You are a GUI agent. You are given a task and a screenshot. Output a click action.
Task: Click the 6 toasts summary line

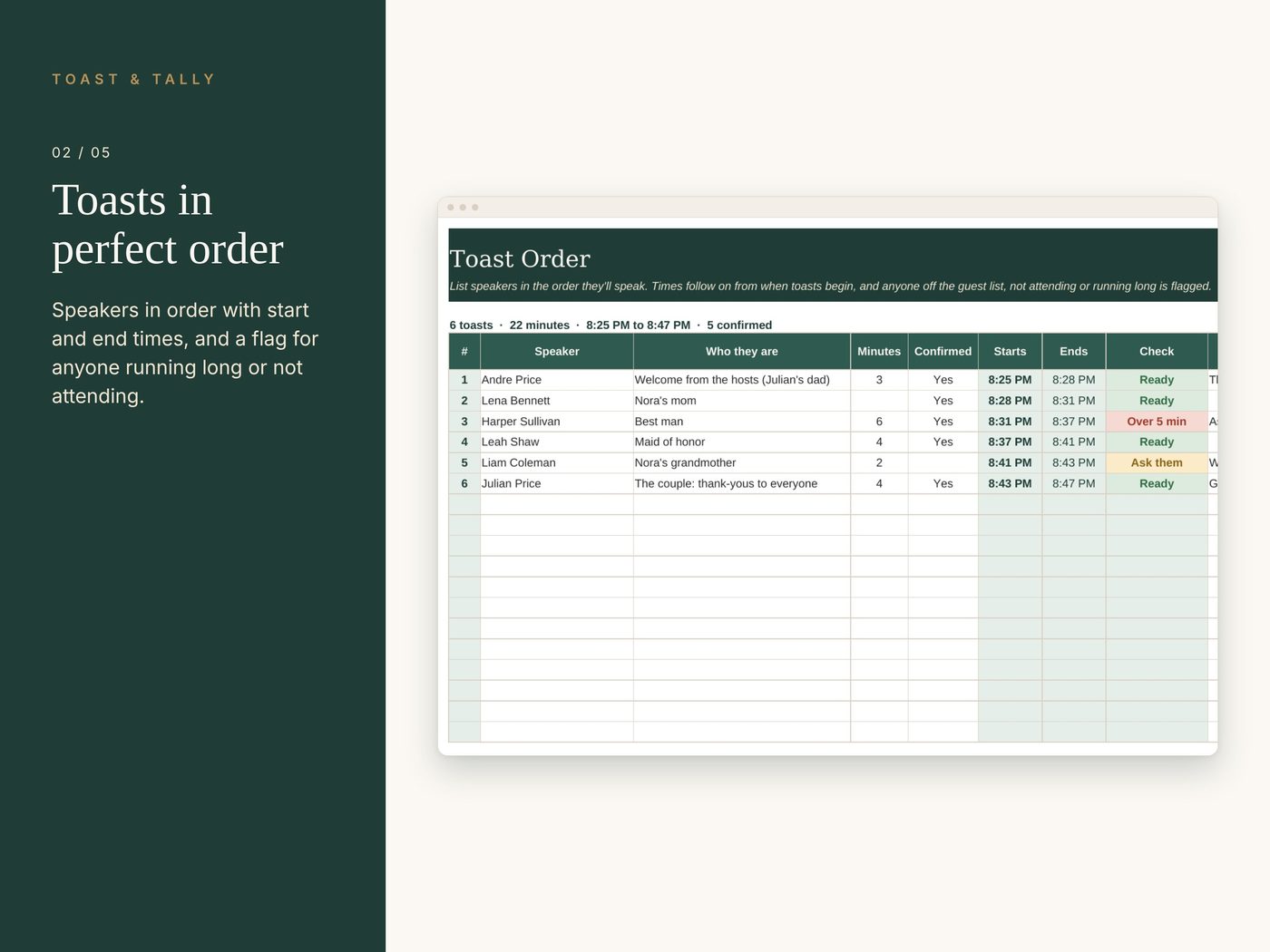tap(611, 325)
